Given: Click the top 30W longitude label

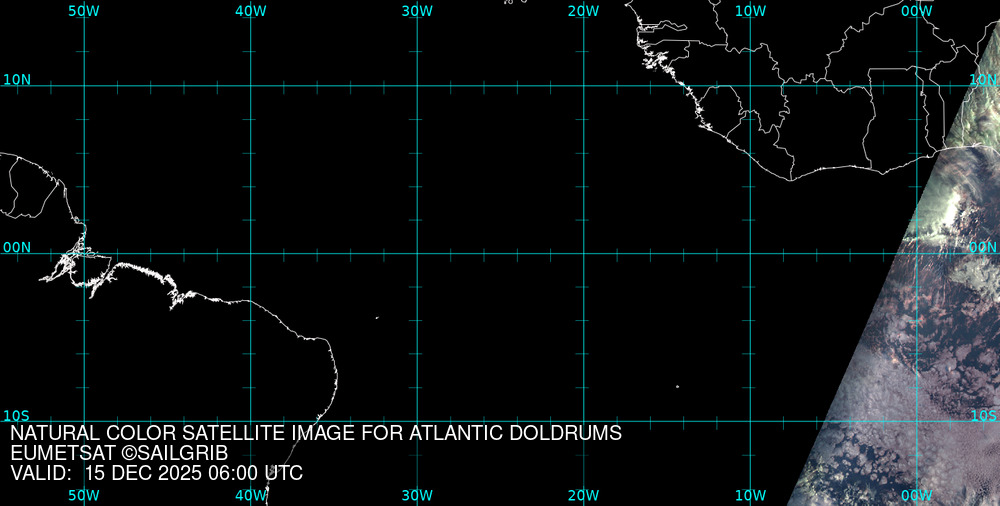Looking at the screenshot, I should coord(417,10).
